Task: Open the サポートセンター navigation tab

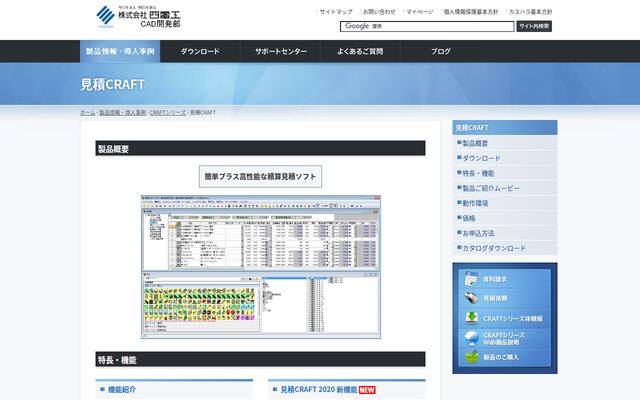Action: tap(281, 51)
